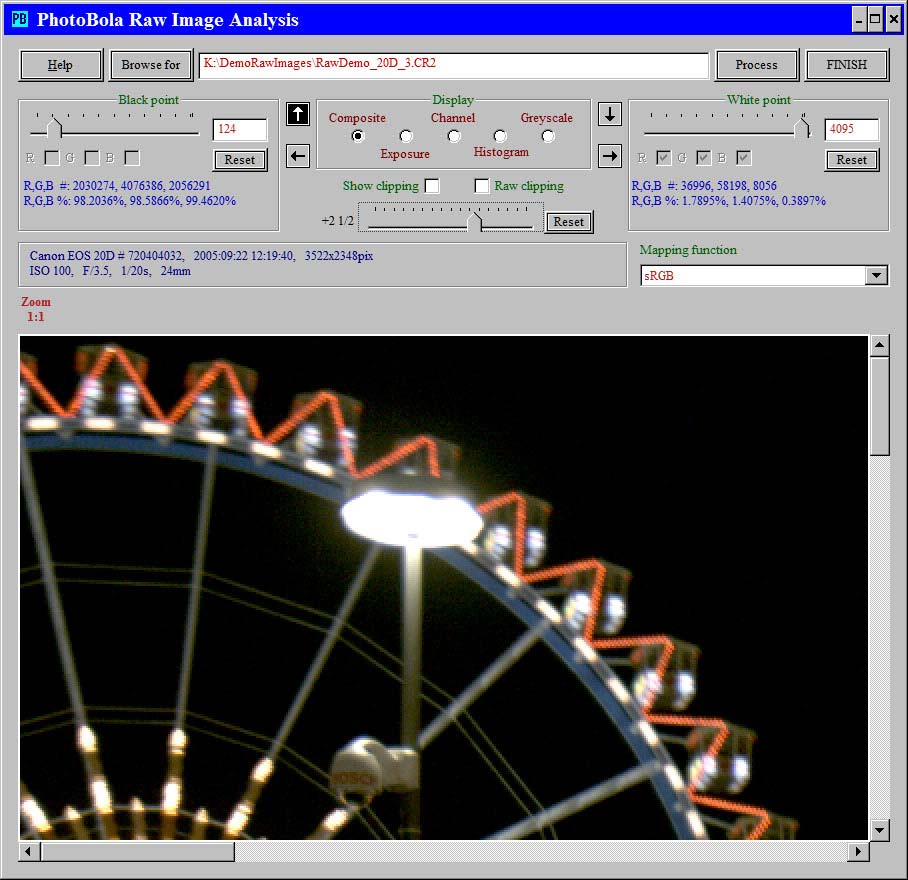The height and width of the screenshot is (880, 908).
Task: Select the Exposure display radio button
Action: click(x=406, y=136)
